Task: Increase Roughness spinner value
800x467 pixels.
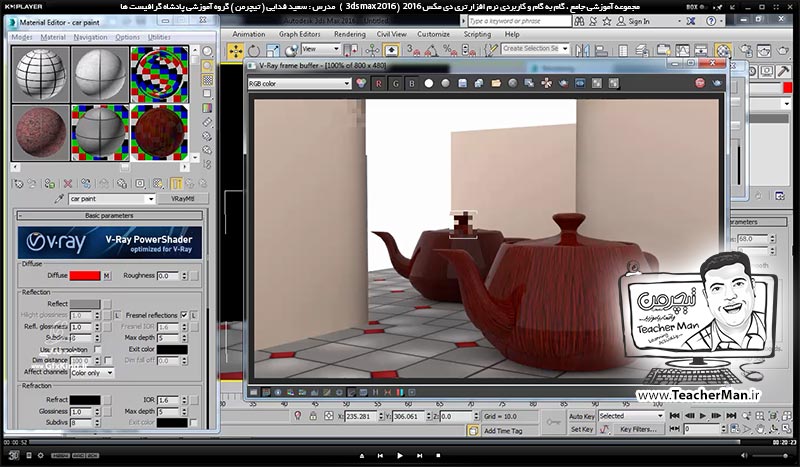Action: 184,274
